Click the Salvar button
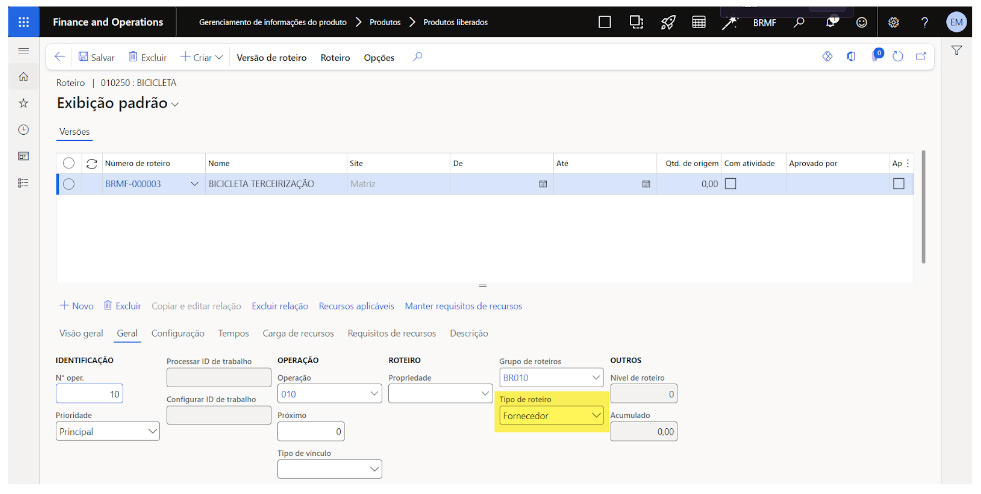This screenshot has width=981, height=494. point(96,58)
